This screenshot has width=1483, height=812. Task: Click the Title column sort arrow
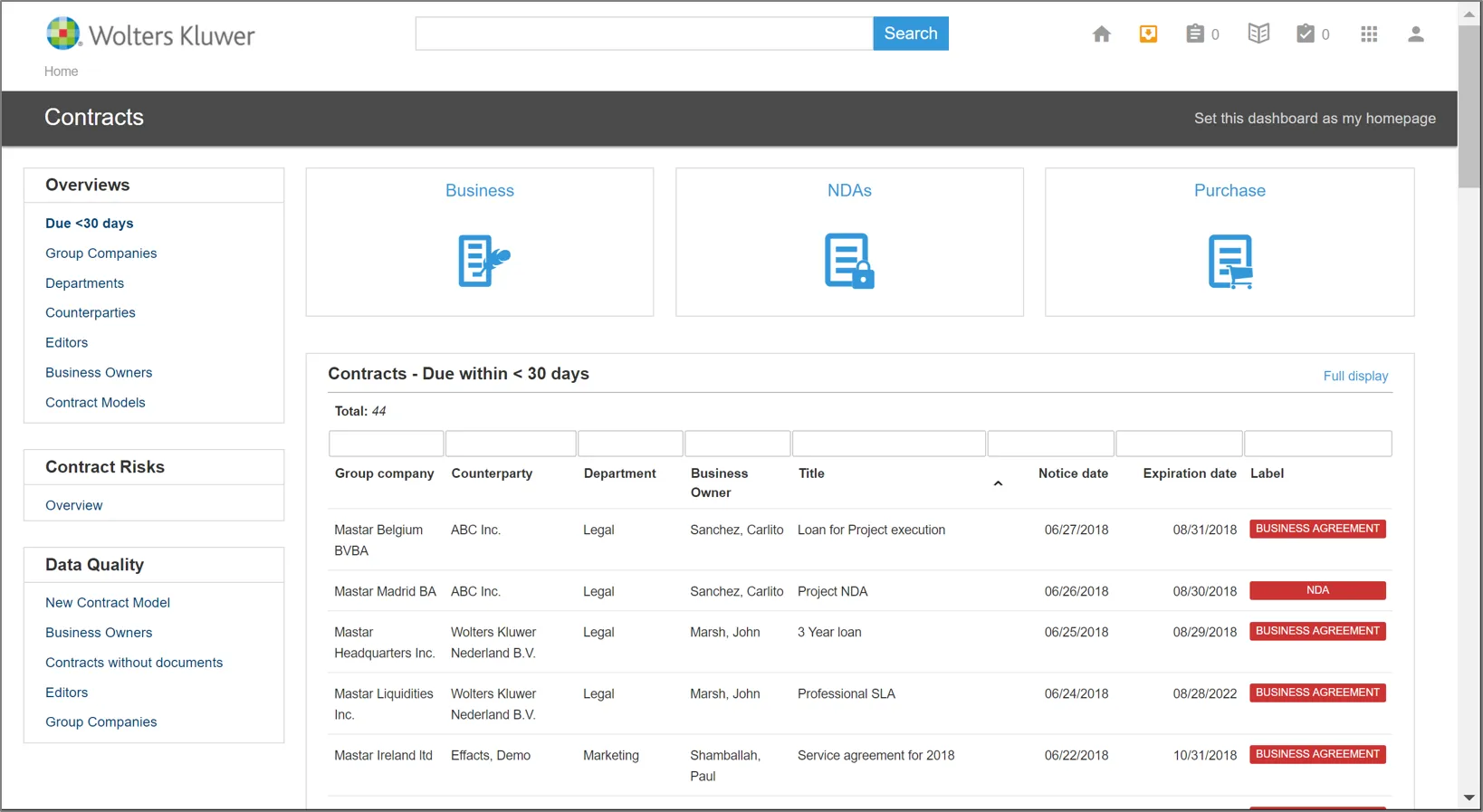998,483
